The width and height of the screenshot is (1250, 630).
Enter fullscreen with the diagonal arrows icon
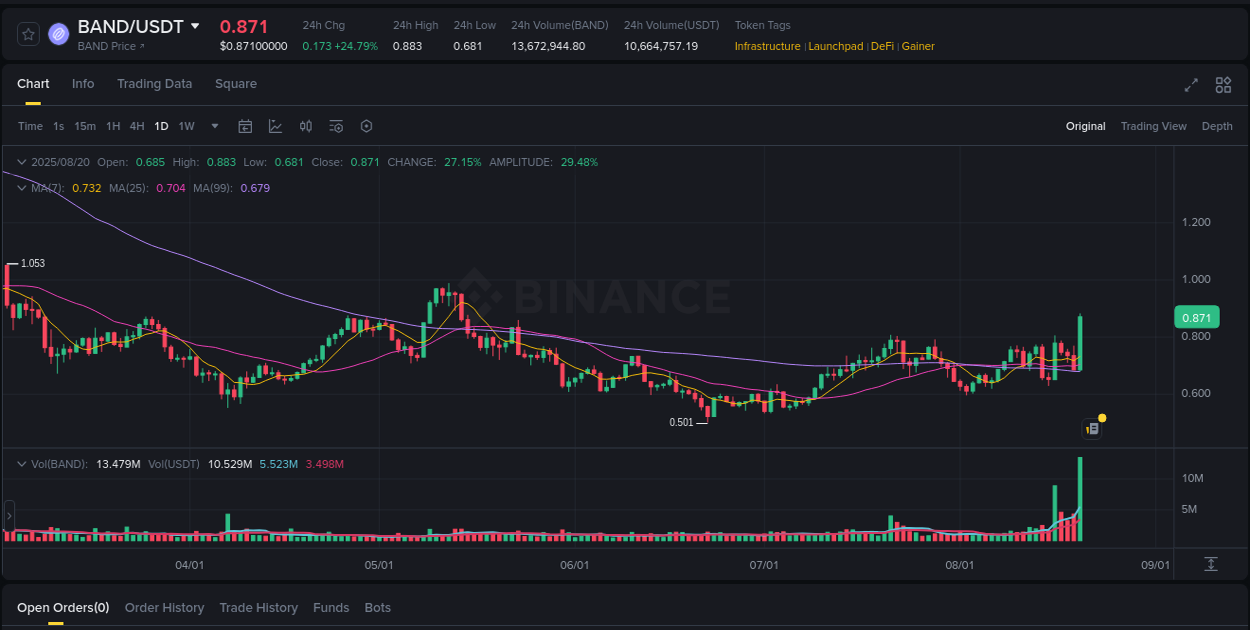click(1191, 85)
